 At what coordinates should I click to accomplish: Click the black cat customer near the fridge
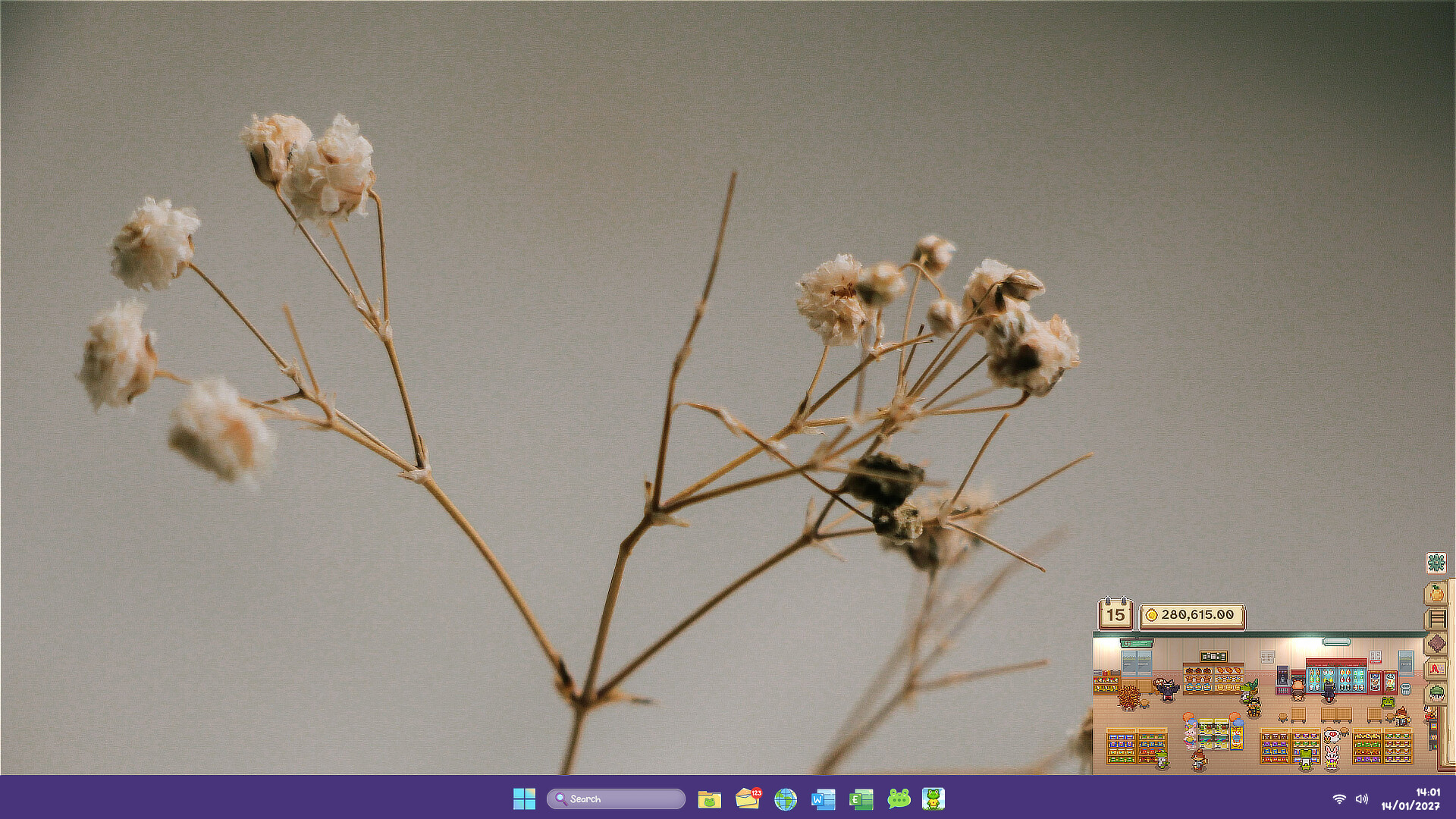point(1328,692)
